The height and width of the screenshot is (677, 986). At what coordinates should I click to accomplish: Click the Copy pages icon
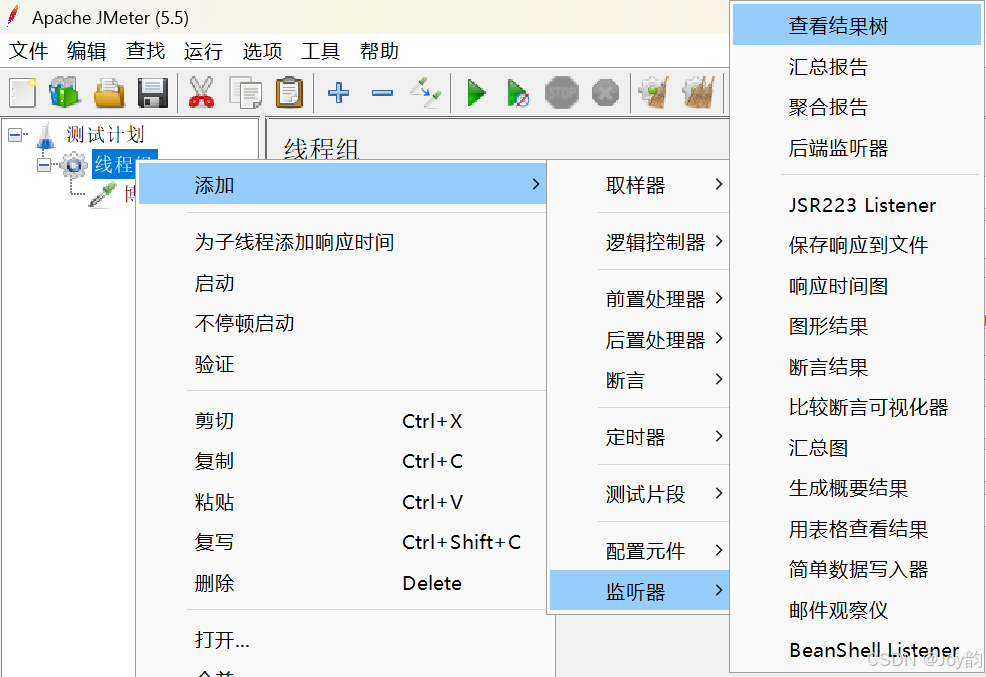[x=245, y=93]
